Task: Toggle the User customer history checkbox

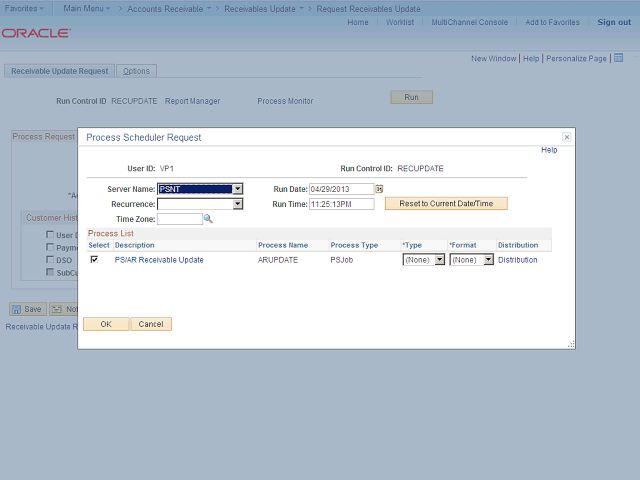Action: click(50, 235)
